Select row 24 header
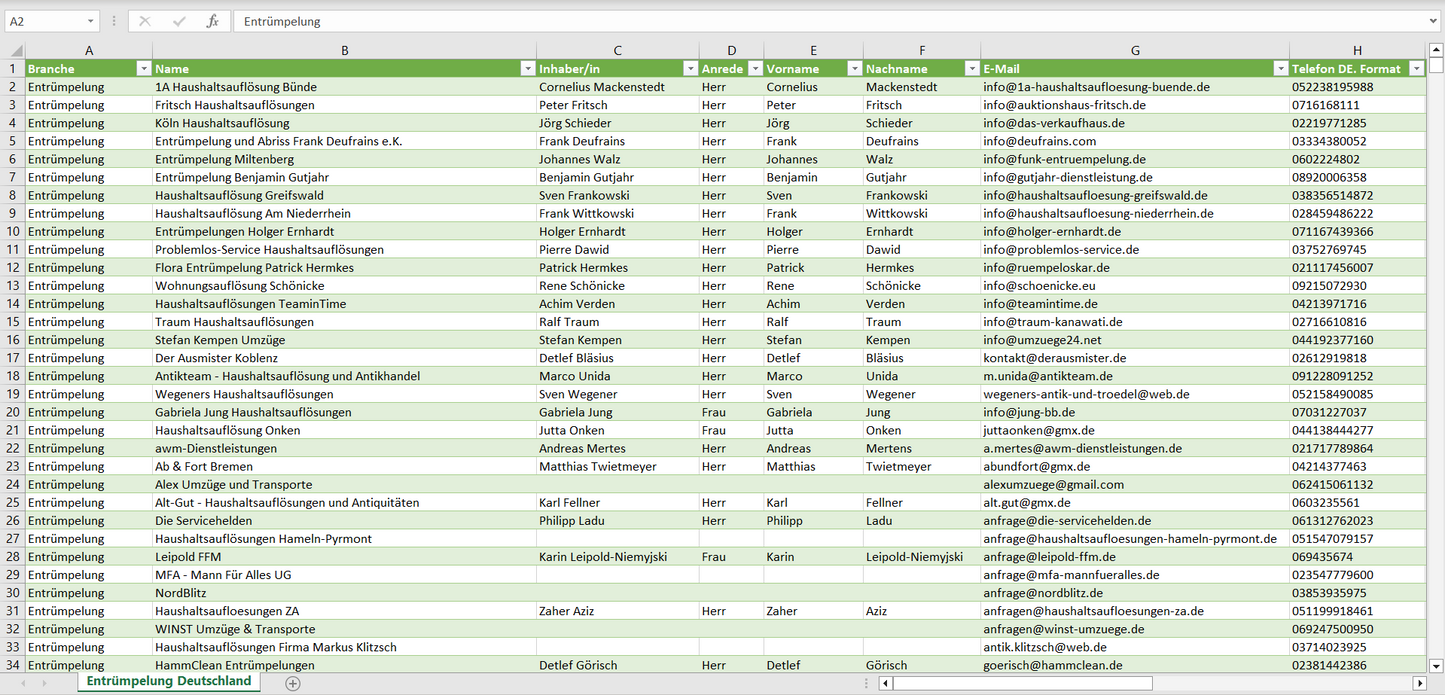 (x=13, y=485)
